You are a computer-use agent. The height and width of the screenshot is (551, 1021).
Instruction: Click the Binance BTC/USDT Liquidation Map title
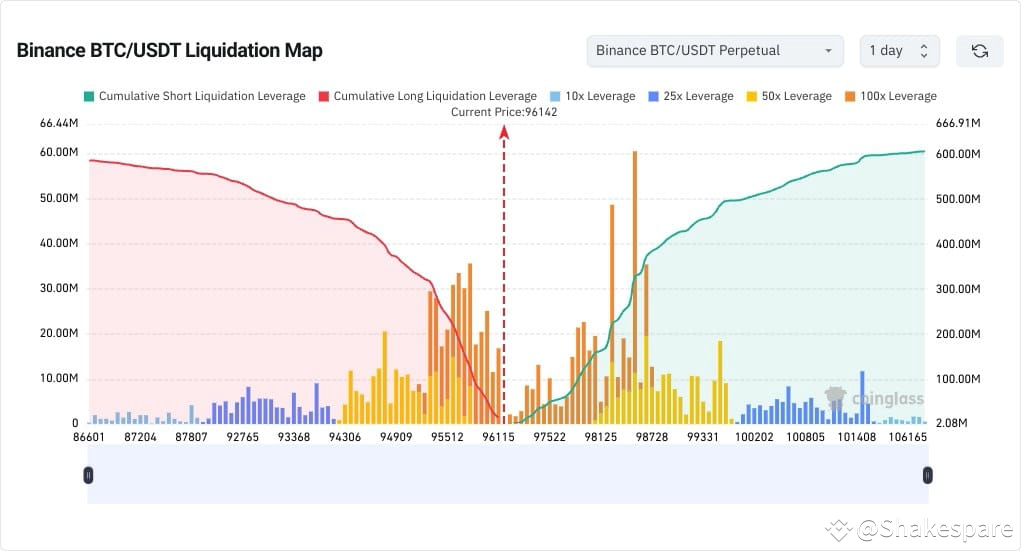[169, 50]
